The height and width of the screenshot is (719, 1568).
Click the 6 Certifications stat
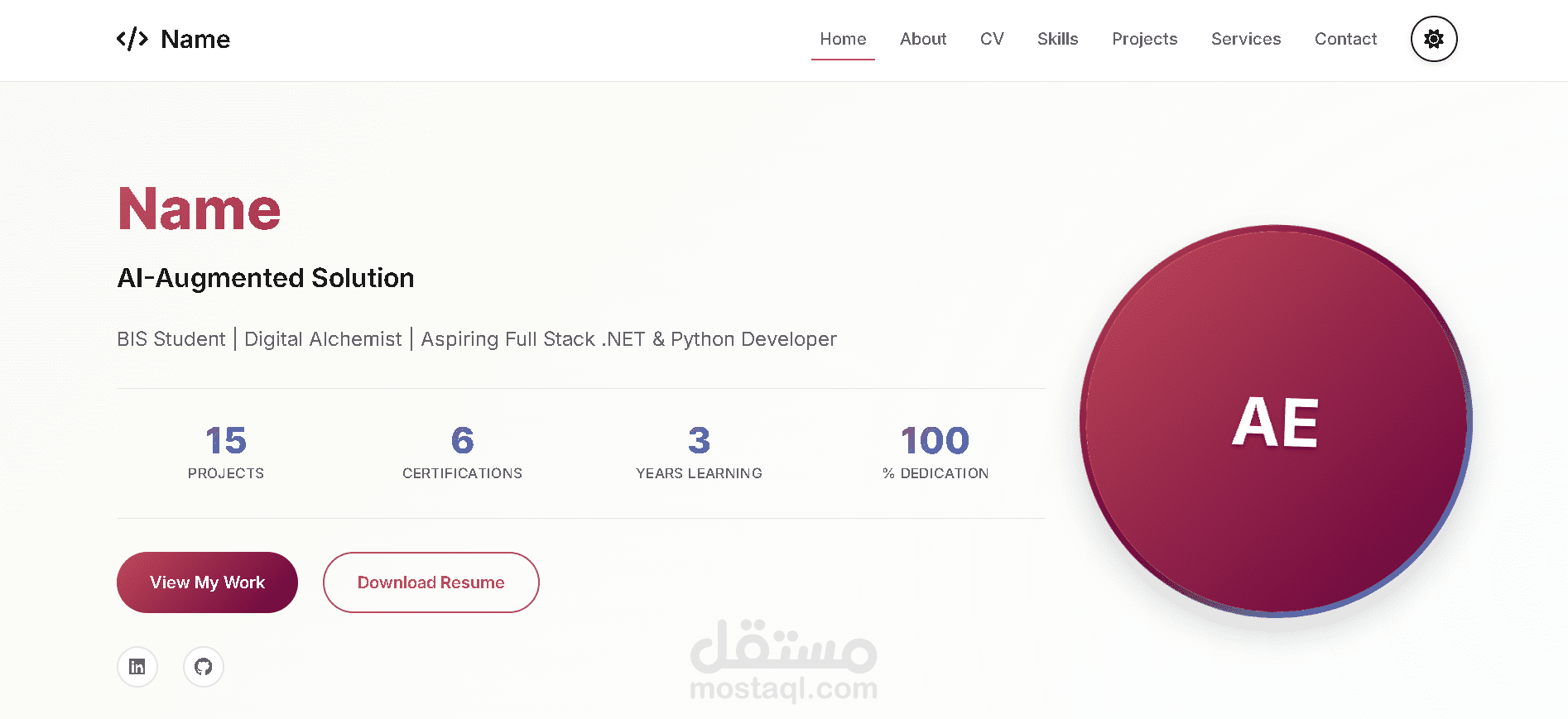pos(462,452)
